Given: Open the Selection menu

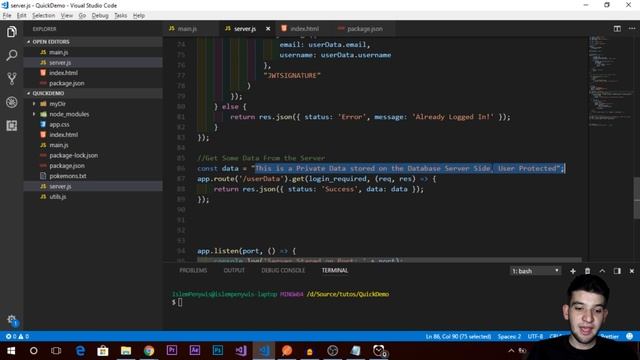Looking at the screenshot, I should click(43, 16).
